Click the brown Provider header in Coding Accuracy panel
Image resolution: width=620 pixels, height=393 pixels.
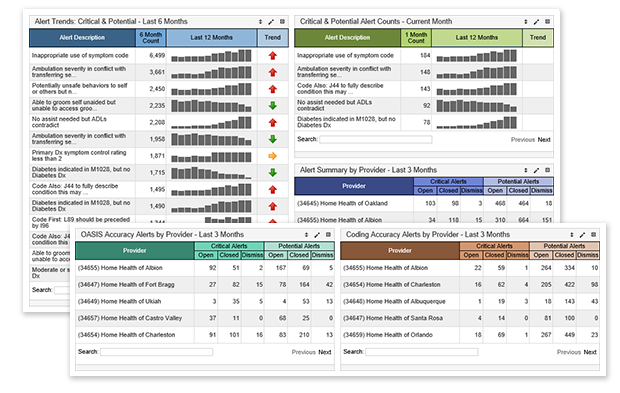[x=400, y=251]
